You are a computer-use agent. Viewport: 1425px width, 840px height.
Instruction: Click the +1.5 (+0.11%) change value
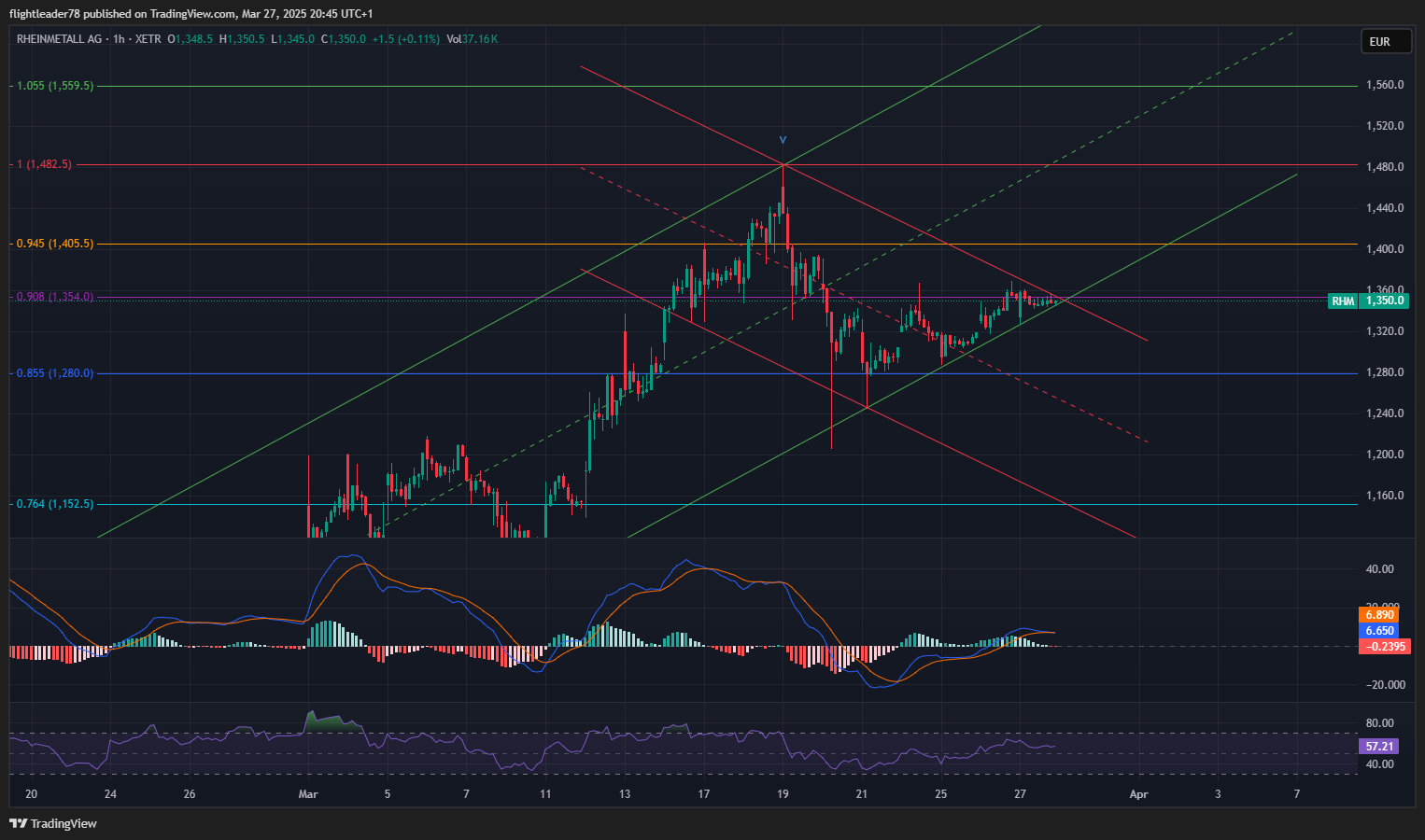[x=405, y=39]
